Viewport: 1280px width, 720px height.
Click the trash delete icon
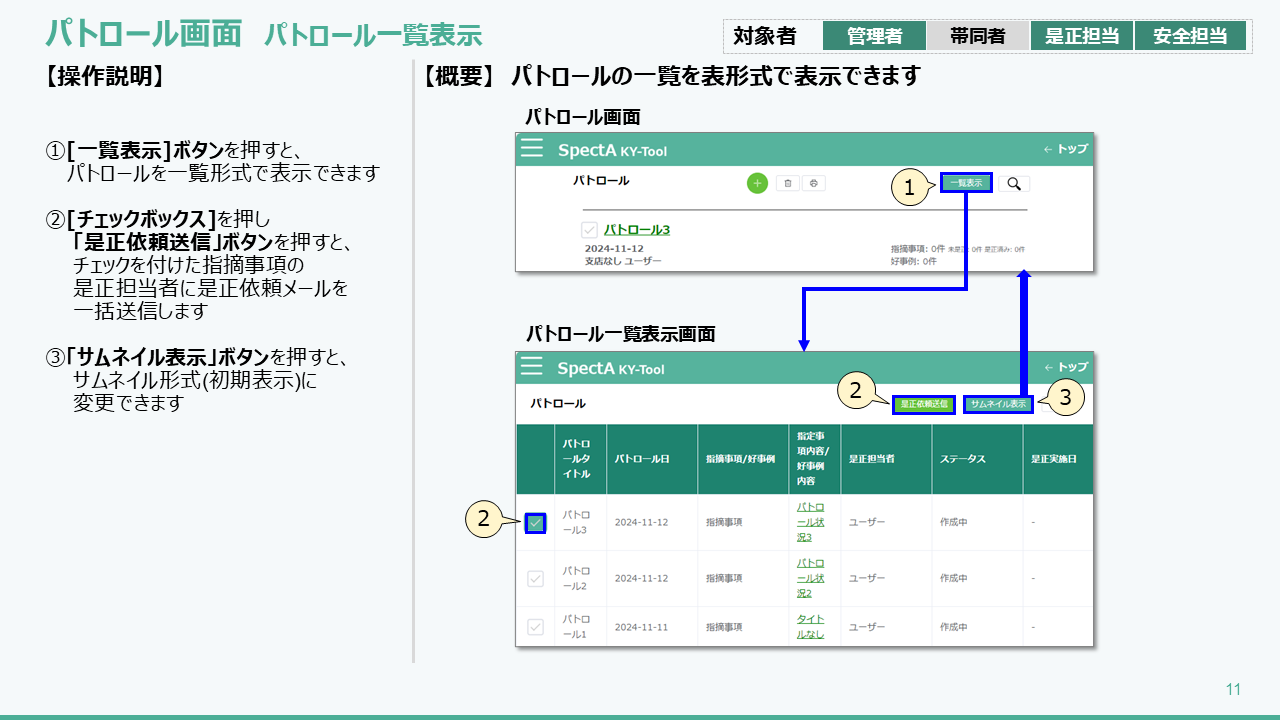coord(788,183)
